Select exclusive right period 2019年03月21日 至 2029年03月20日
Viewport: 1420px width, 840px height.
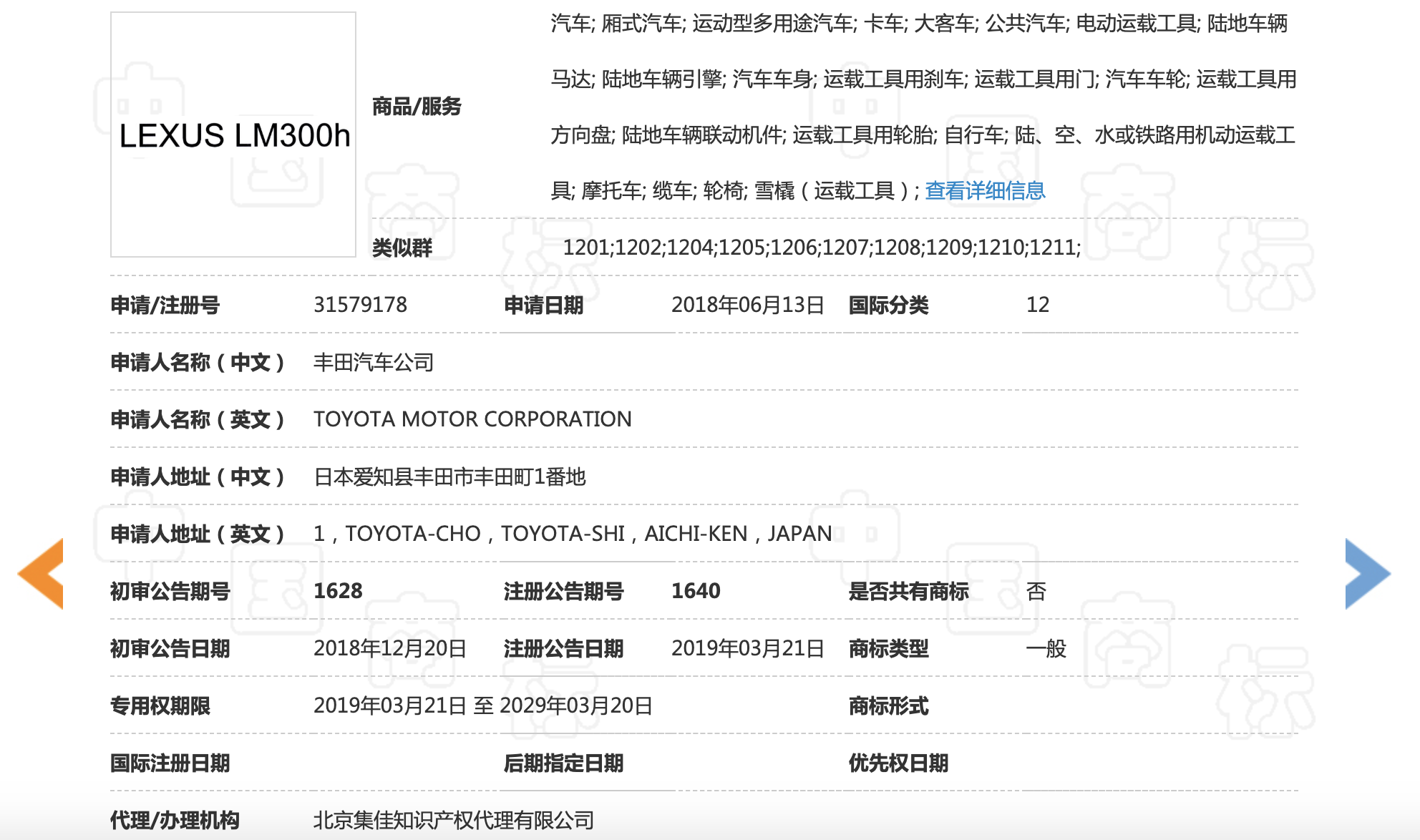point(482,705)
